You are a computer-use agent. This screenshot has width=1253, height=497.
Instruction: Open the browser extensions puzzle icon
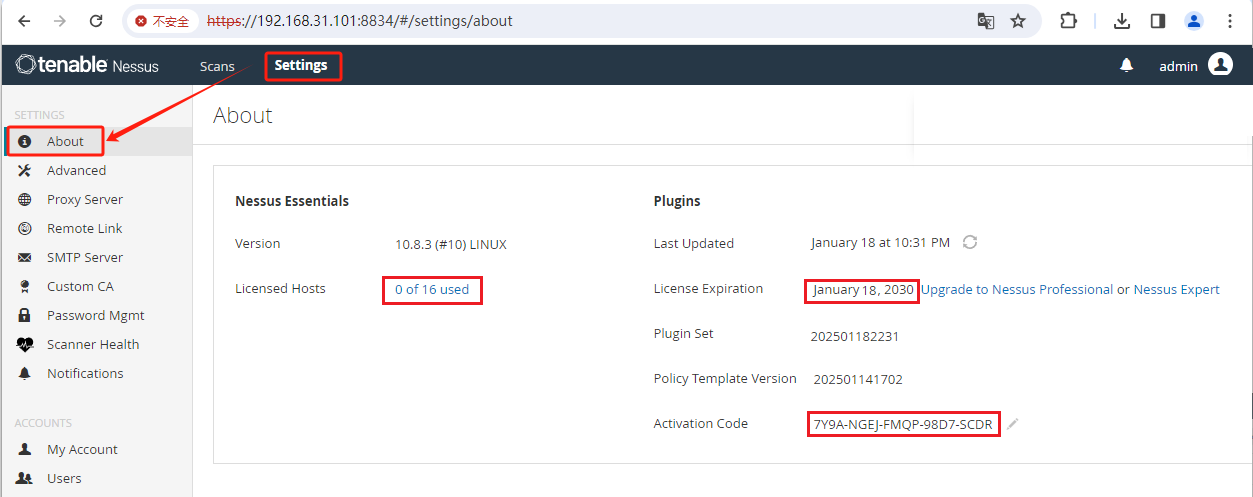(x=1068, y=21)
